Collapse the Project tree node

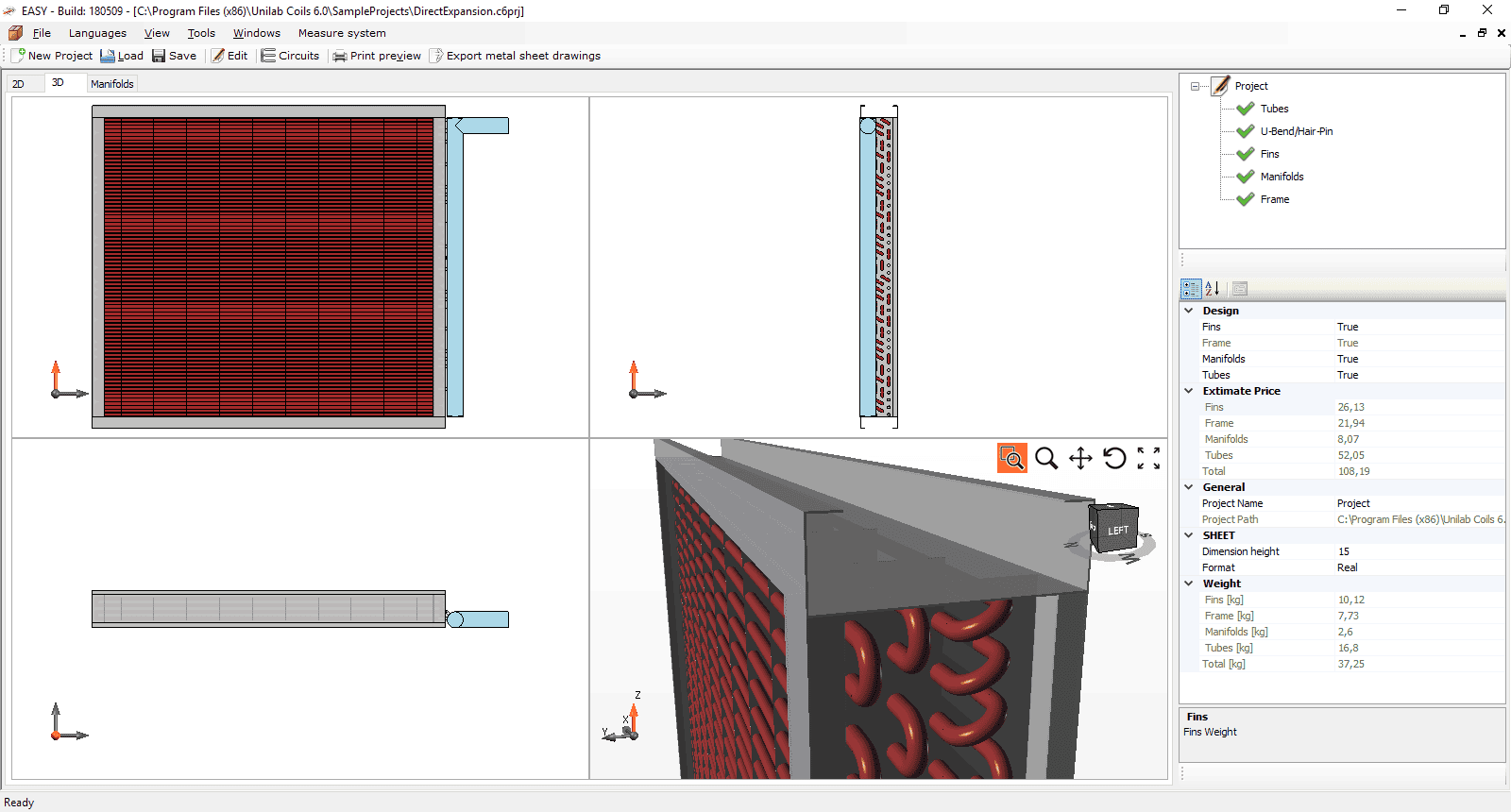1195,86
